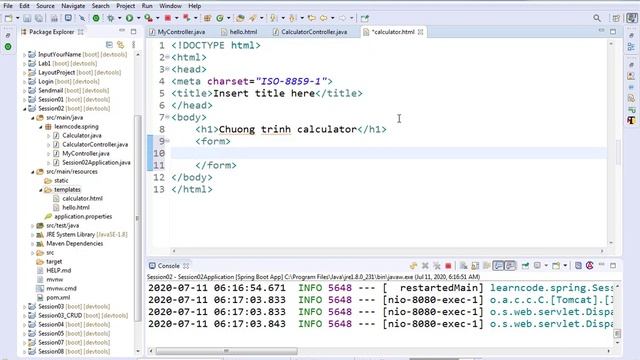
Task: Switch to hello.html editor tab
Action: [239, 32]
